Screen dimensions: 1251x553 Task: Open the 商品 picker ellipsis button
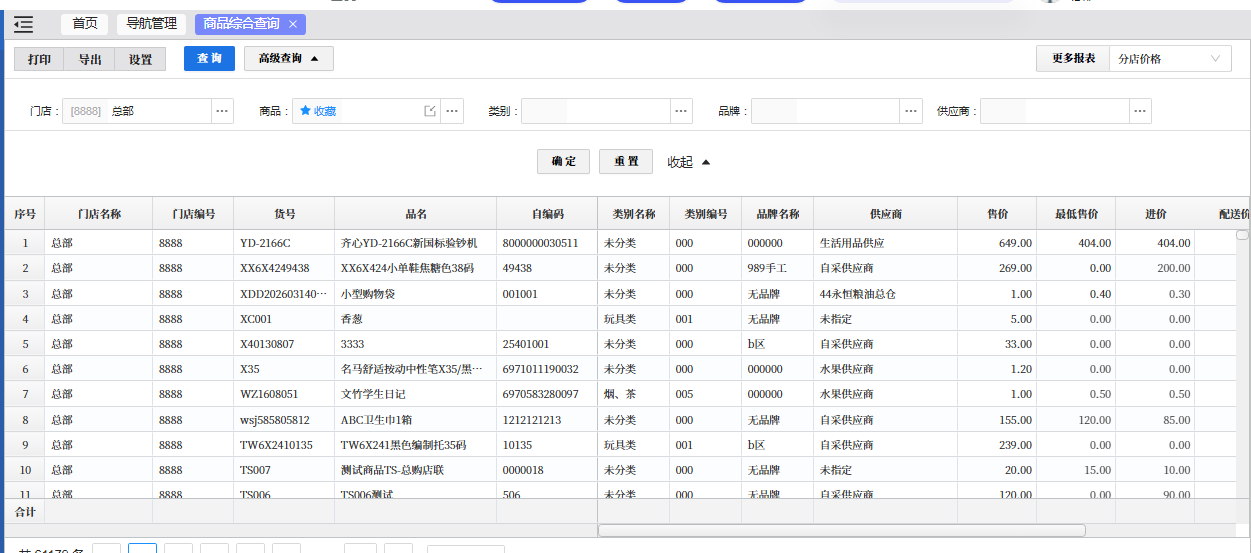(452, 111)
